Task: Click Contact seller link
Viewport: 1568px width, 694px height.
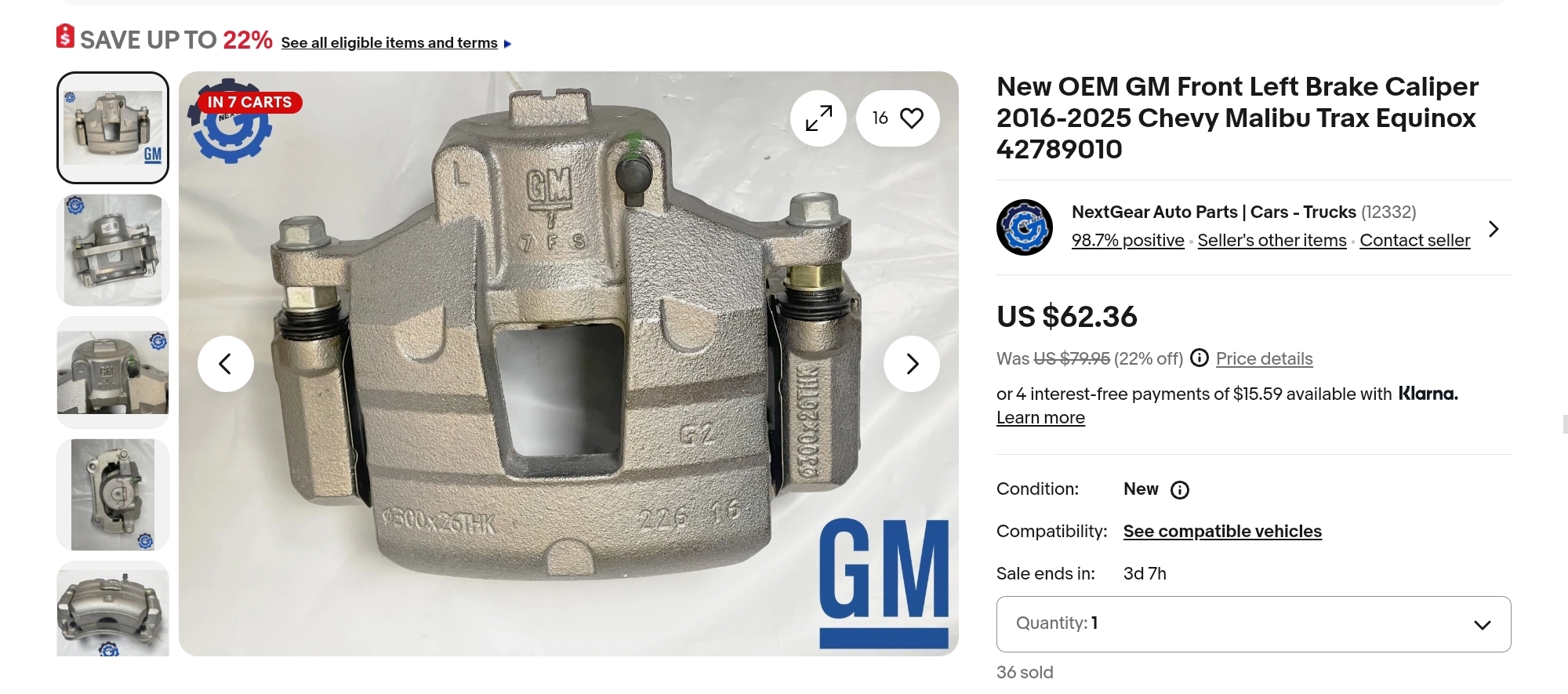Action: [x=1414, y=241]
